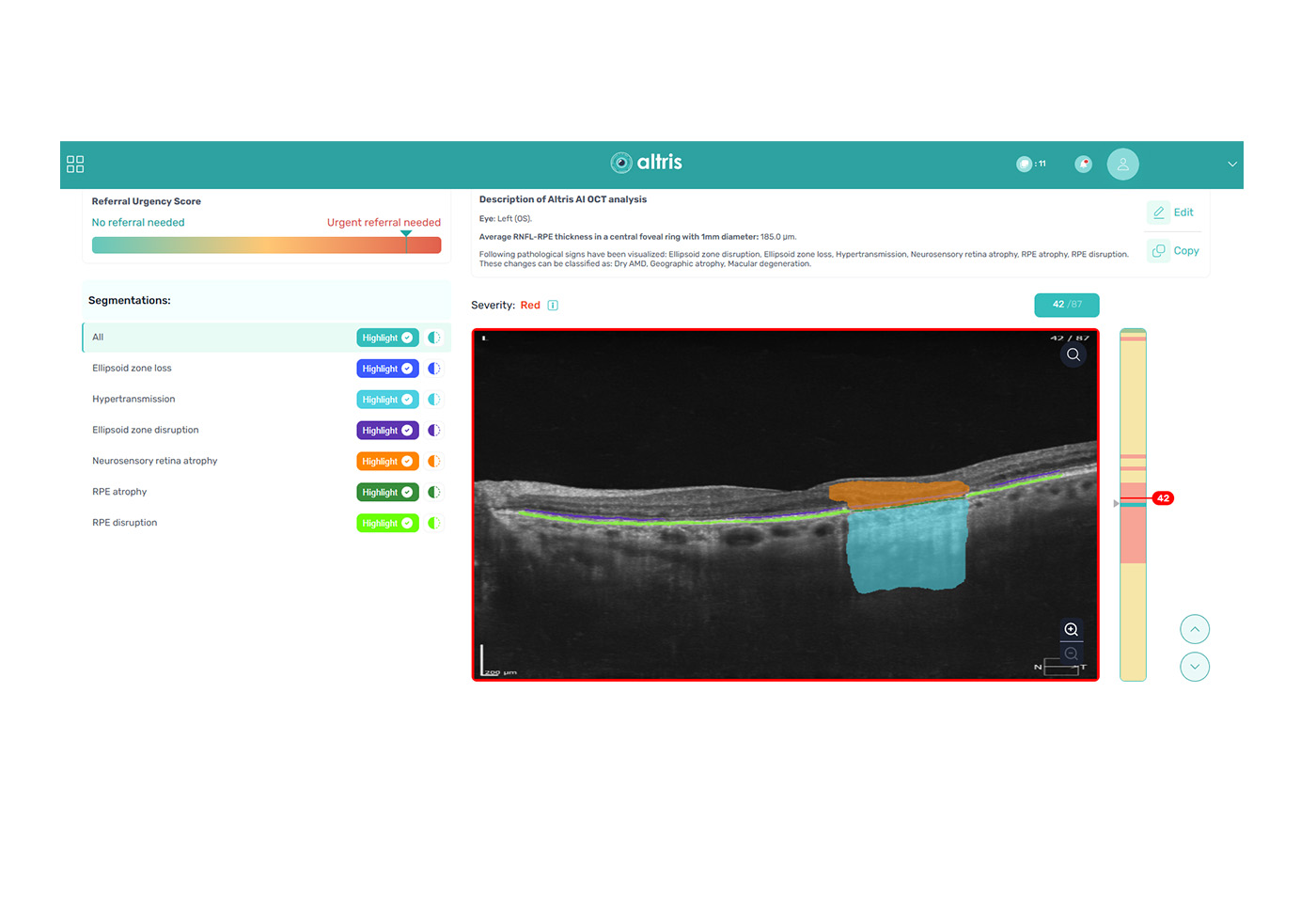This screenshot has width=1316, height=898.
Task: Click the Copy button
Action: pos(1171,250)
